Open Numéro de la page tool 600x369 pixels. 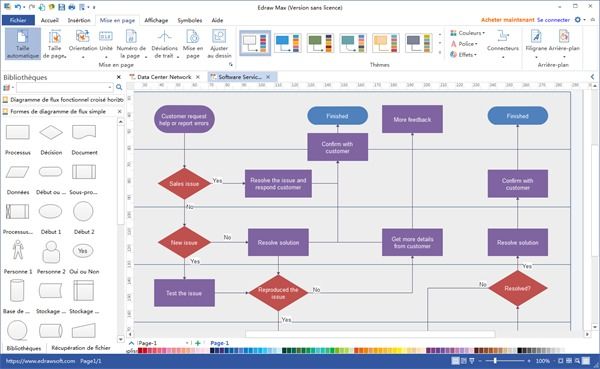click(x=131, y=44)
